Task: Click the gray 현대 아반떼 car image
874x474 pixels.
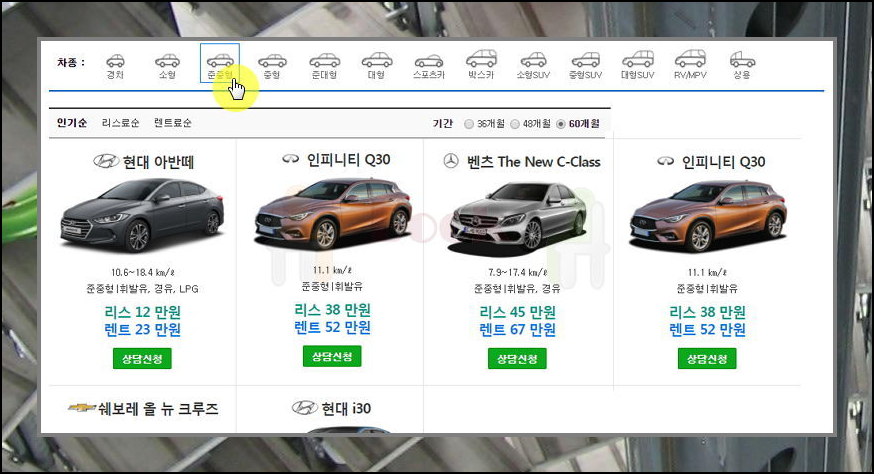Action: click(142, 215)
